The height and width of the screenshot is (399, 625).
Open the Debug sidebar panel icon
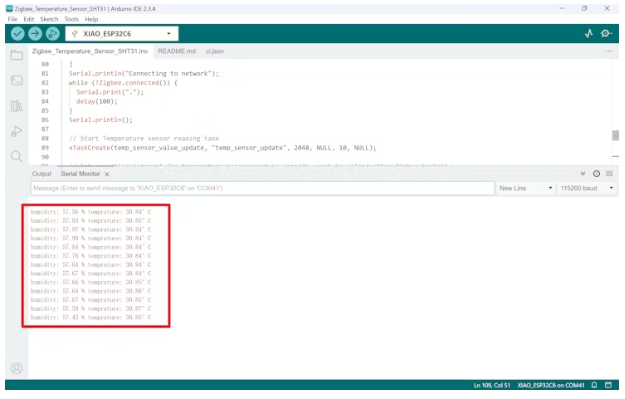[16, 131]
